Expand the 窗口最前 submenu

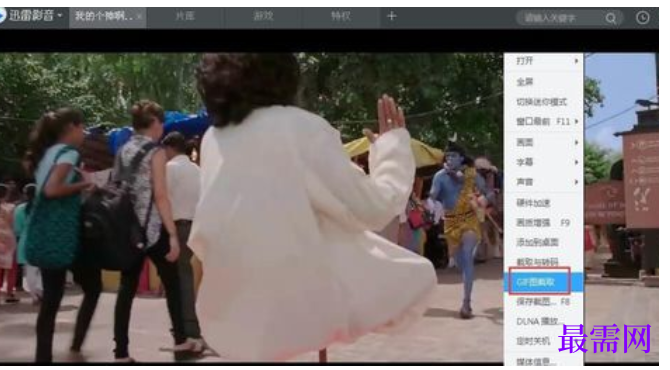[x=544, y=122]
